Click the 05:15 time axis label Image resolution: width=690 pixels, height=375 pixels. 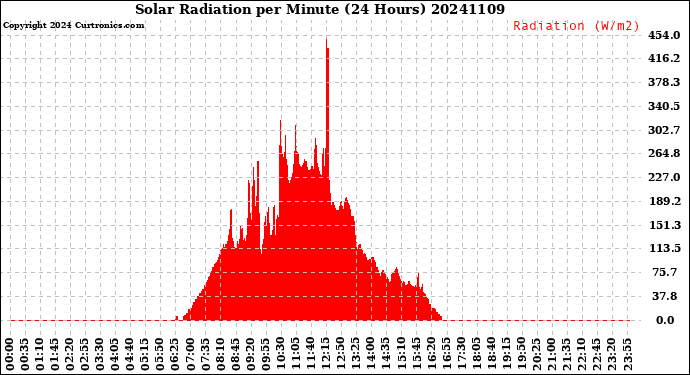click(145, 355)
